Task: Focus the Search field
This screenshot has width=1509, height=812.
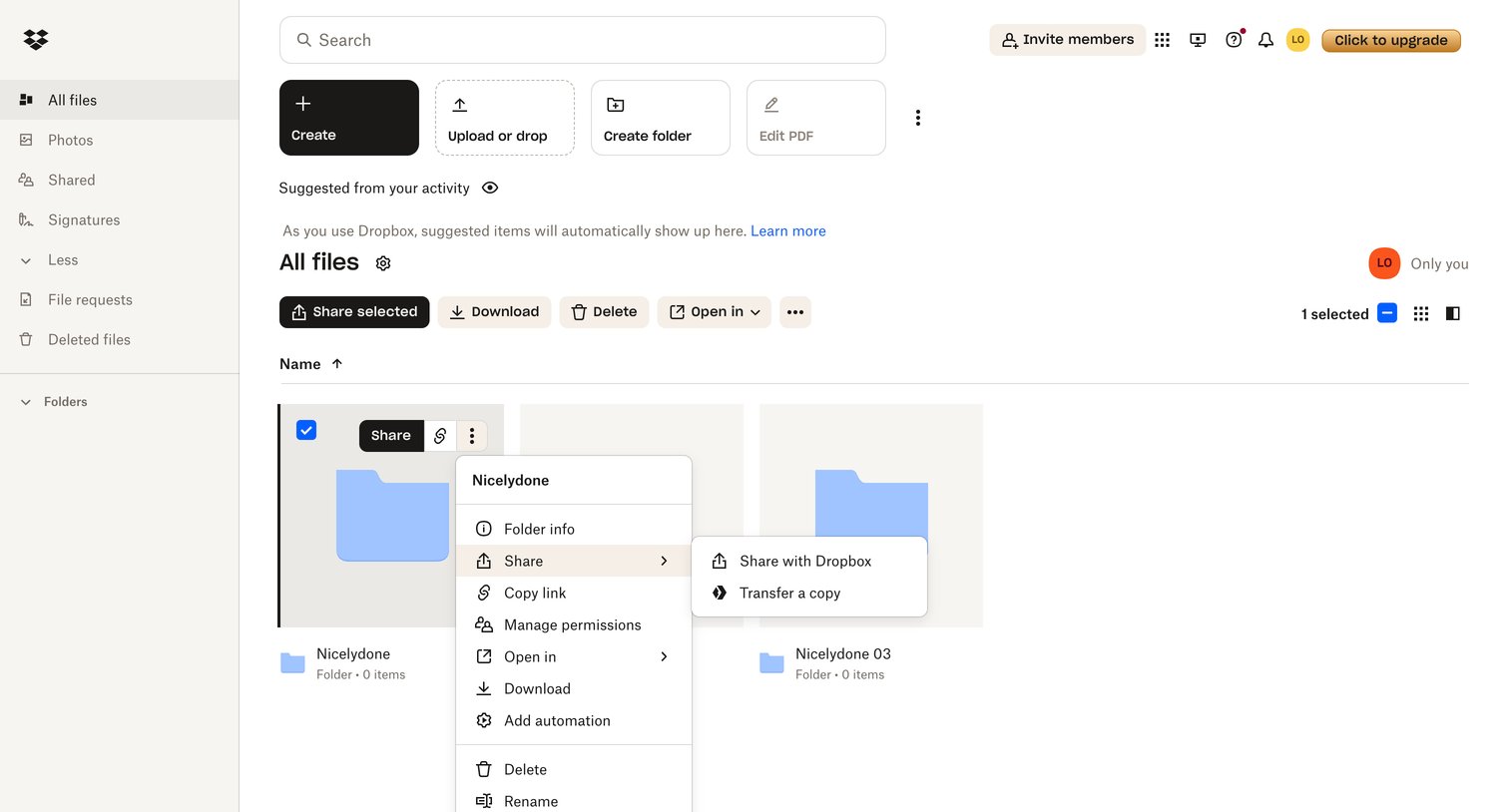Action: click(583, 40)
